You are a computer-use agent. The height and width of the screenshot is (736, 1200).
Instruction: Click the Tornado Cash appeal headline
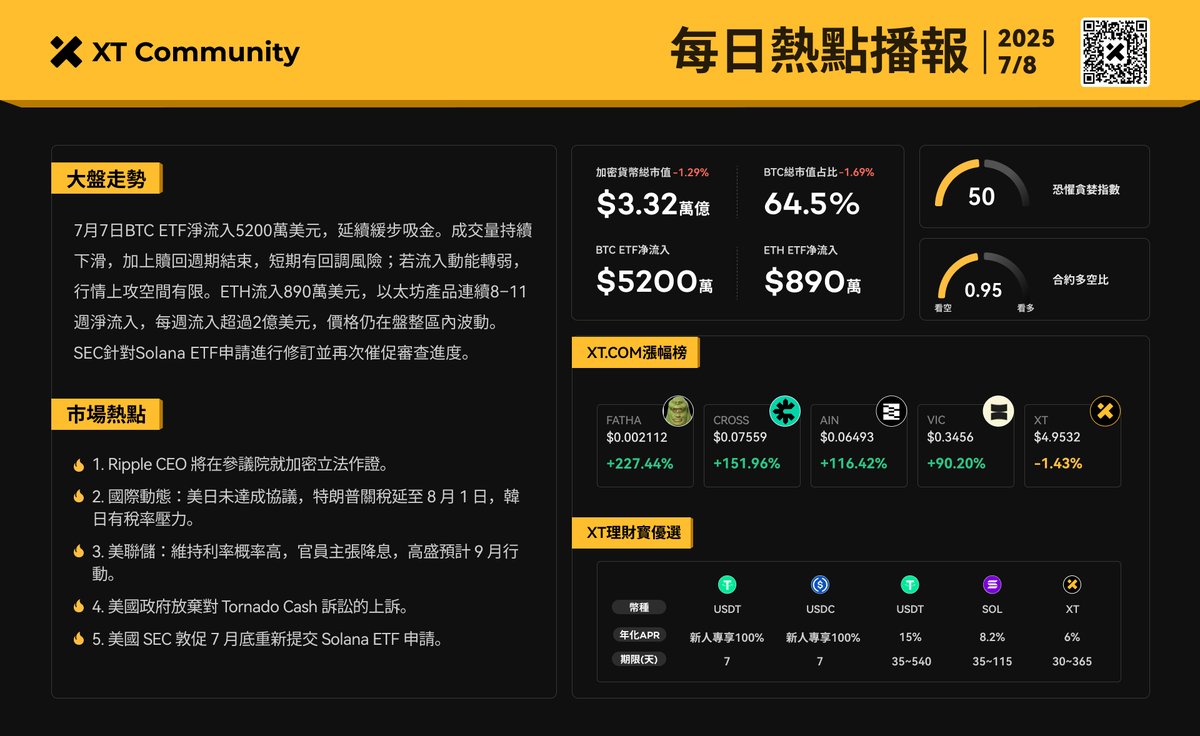[250, 606]
